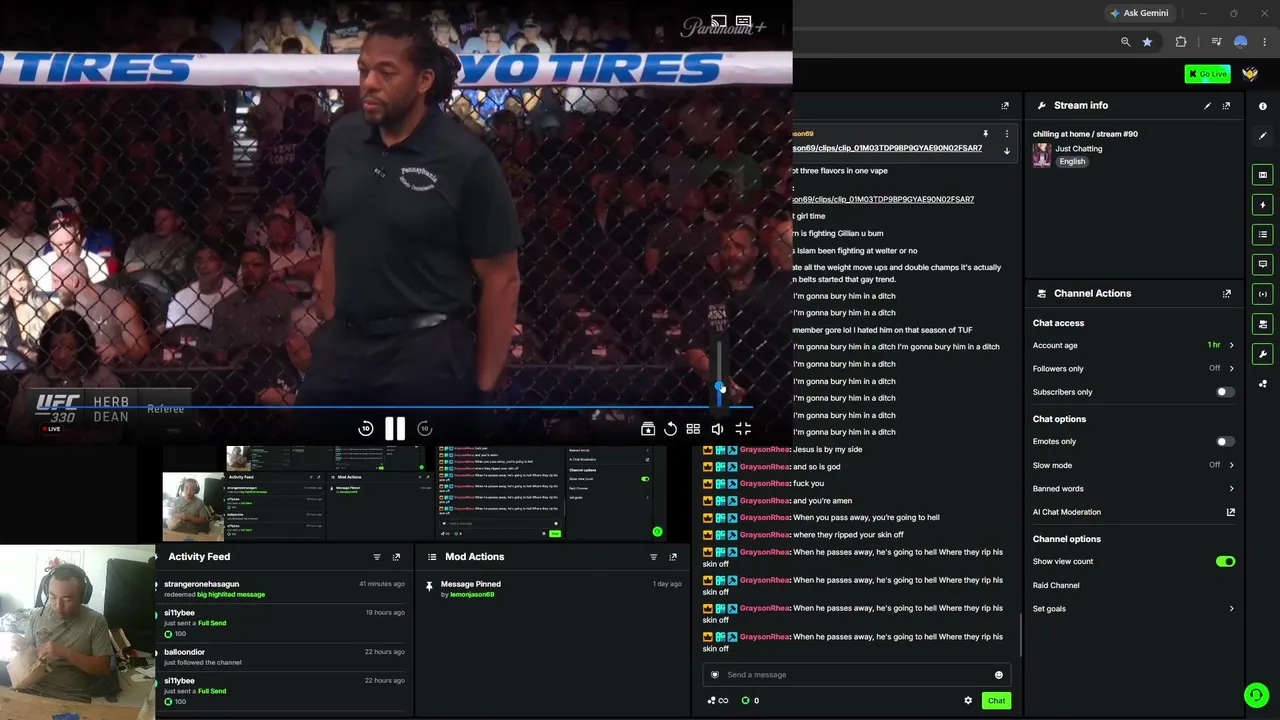Toggle the chat bubble sidebar icon
The width and height of the screenshot is (1280, 720).
click(1263, 265)
